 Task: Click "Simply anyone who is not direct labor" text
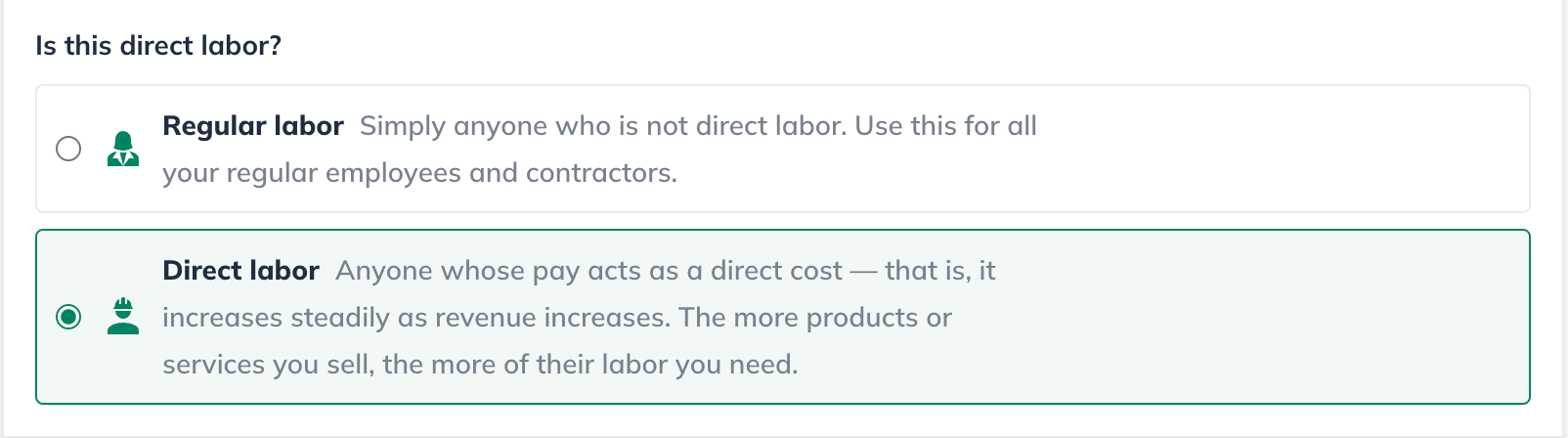(x=603, y=126)
